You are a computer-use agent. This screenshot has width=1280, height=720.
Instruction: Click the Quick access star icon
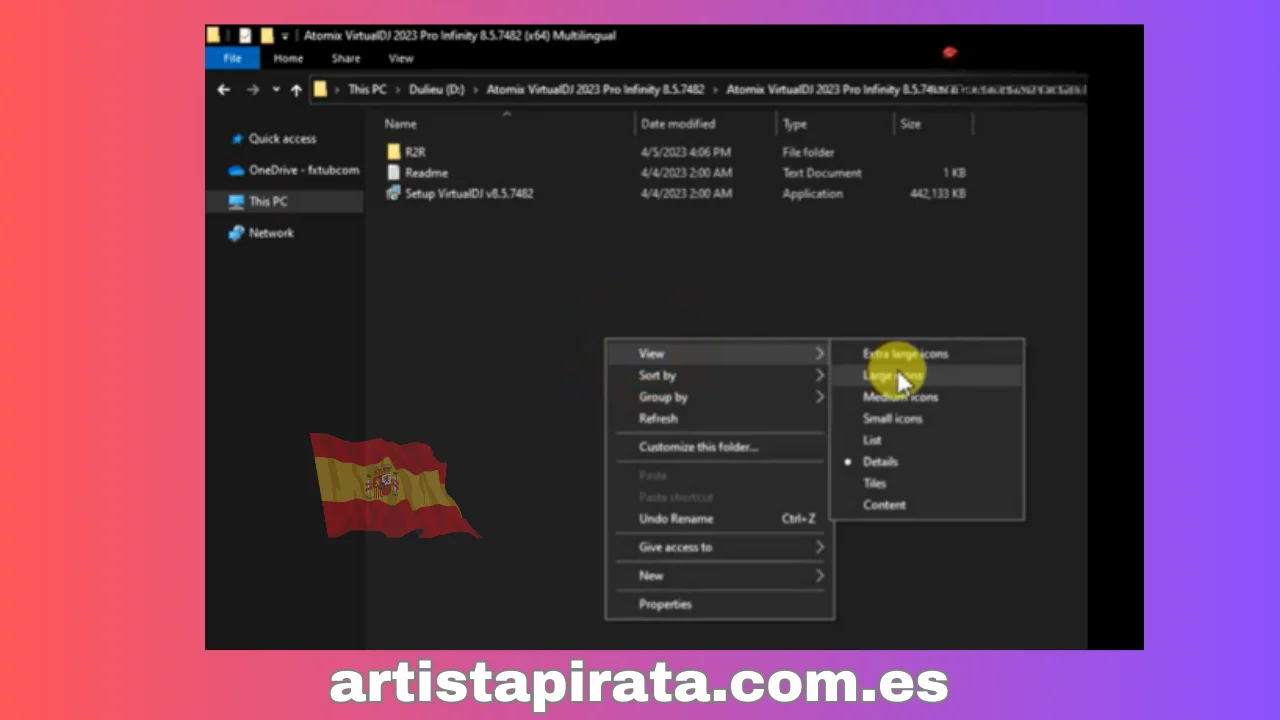[x=237, y=139]
